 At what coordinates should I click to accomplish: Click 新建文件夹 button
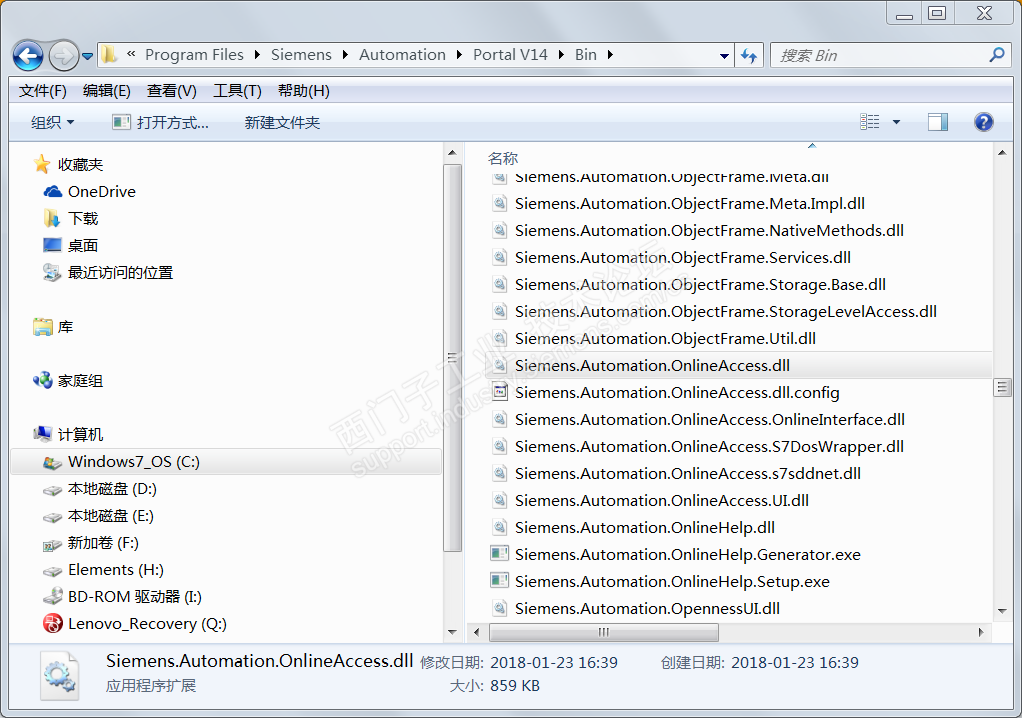click(282, 122)
